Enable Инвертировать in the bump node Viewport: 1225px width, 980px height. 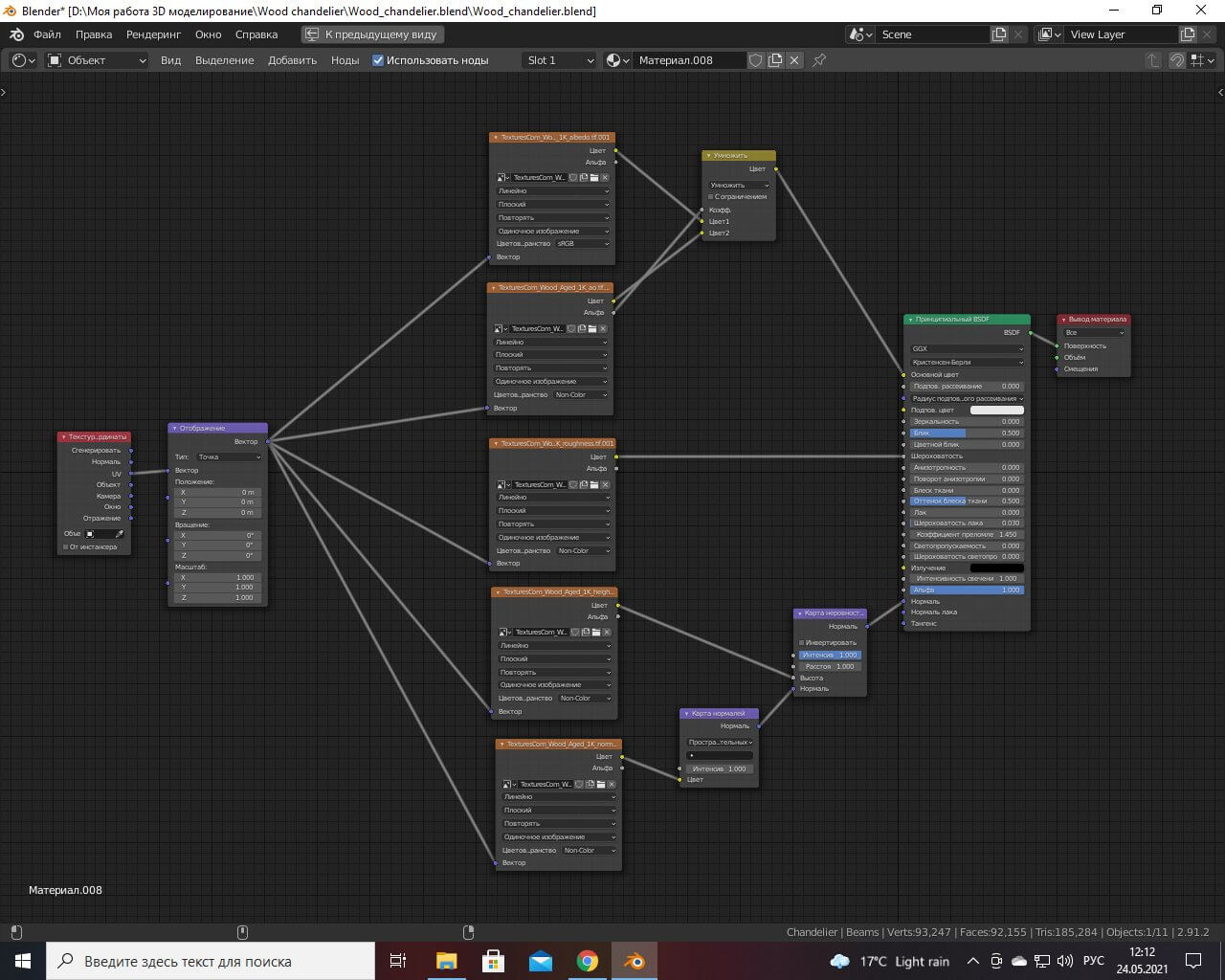click(802, 643)
